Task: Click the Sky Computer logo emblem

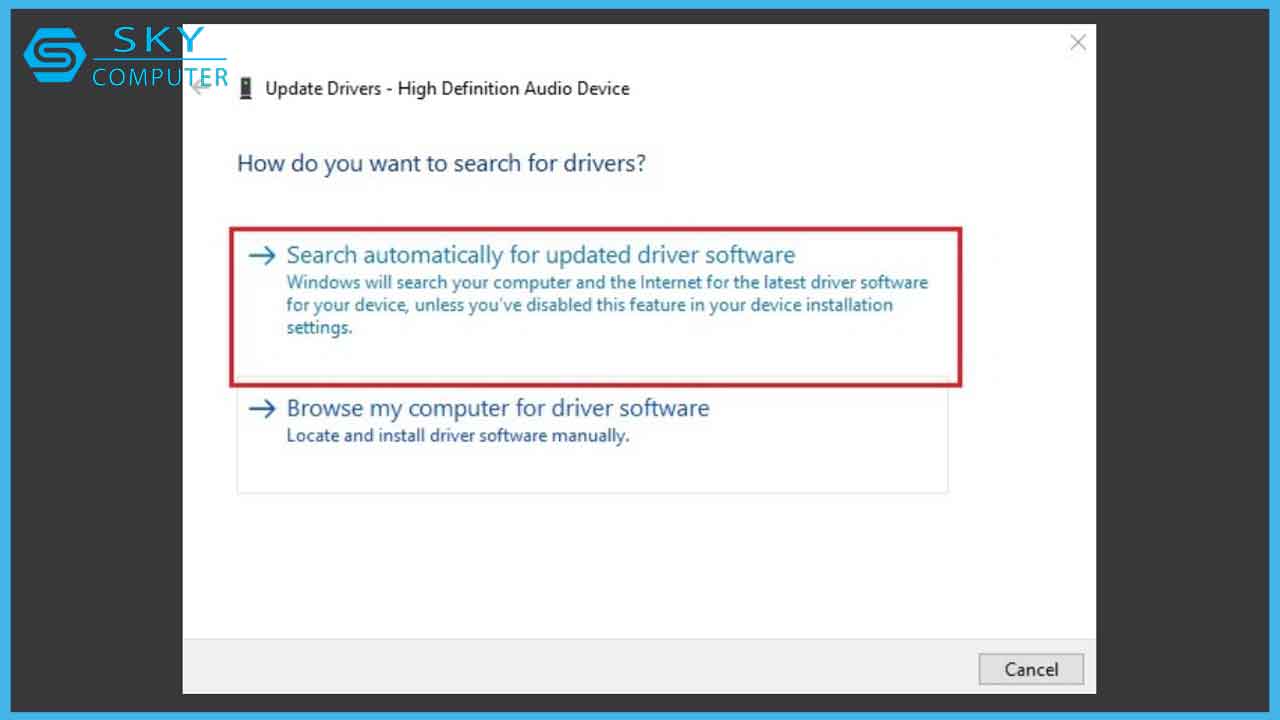Action: 54,55
